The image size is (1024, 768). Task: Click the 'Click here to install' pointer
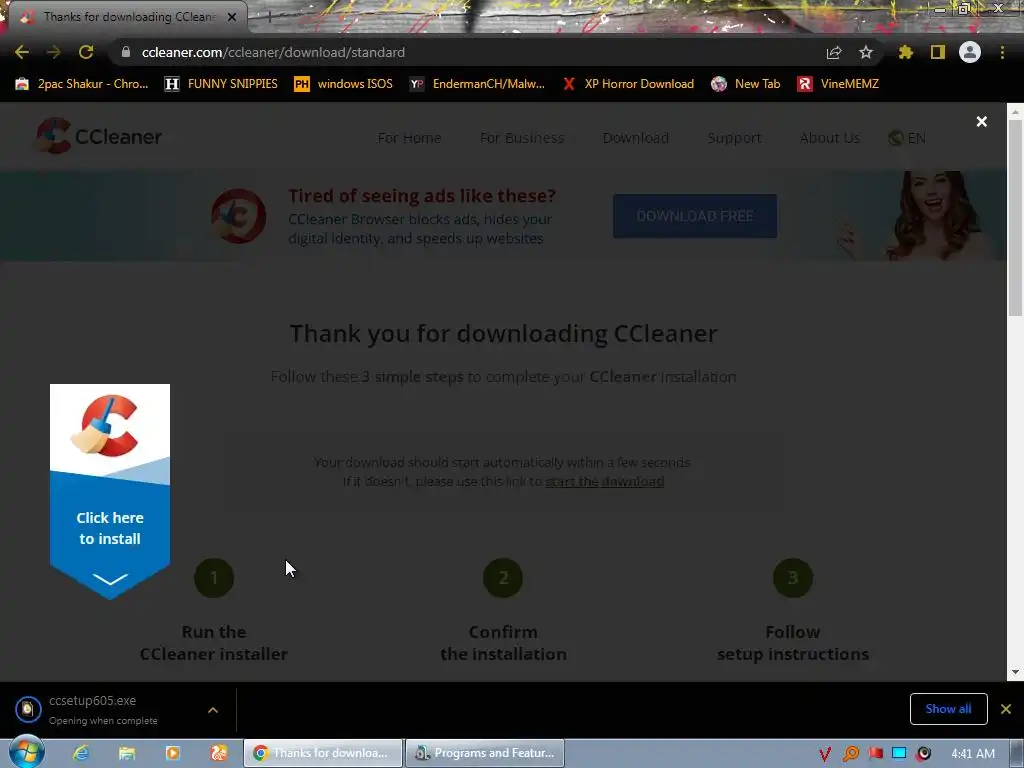click(x=110, y=491)
